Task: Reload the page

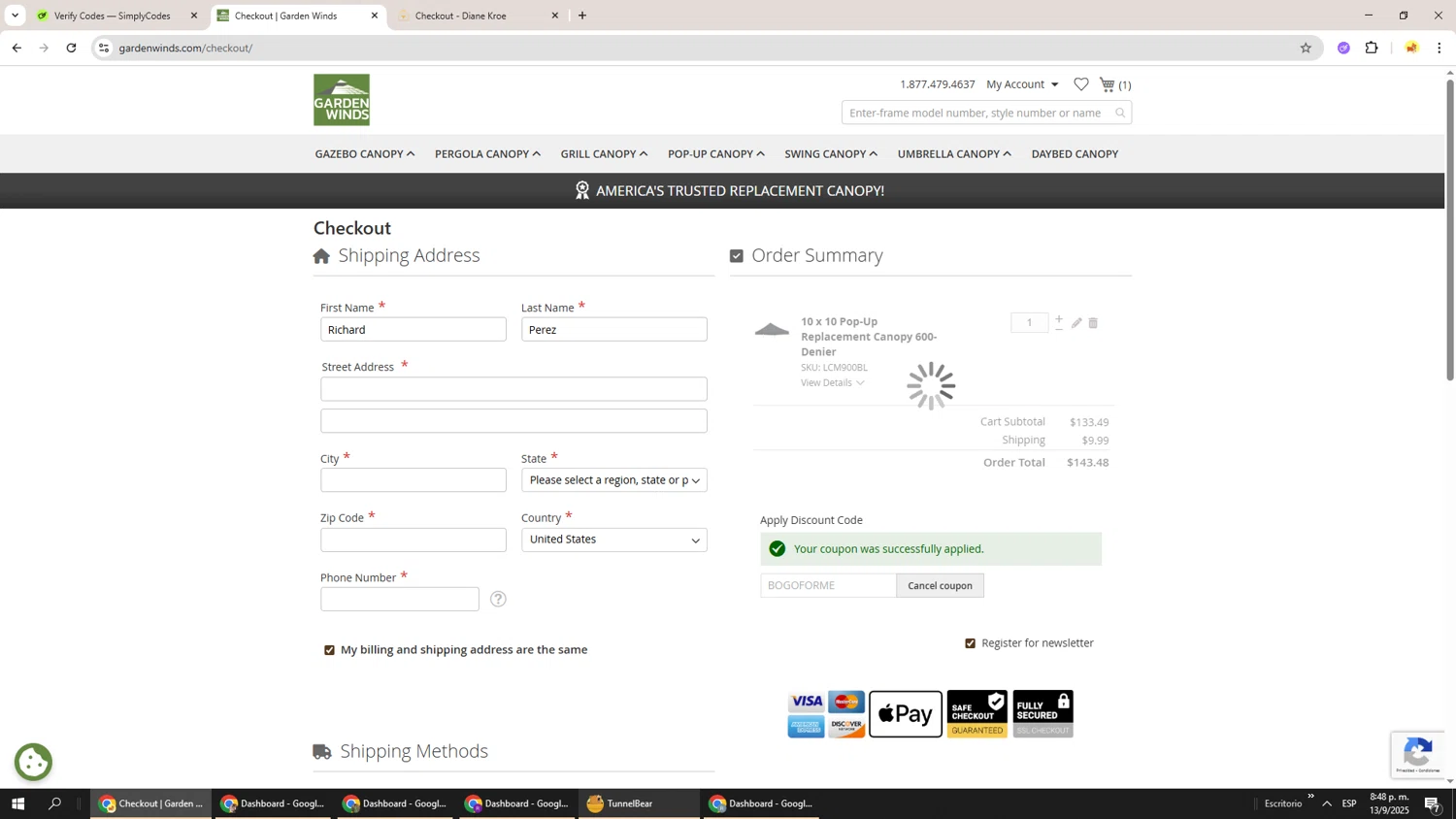Action: pyautogui.click(x=71, y=48)
